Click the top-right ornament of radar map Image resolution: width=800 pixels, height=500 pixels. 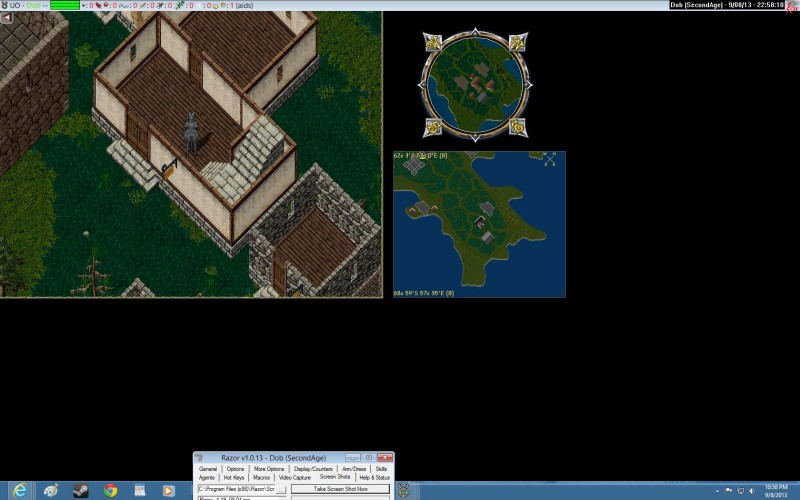[518, 42]
